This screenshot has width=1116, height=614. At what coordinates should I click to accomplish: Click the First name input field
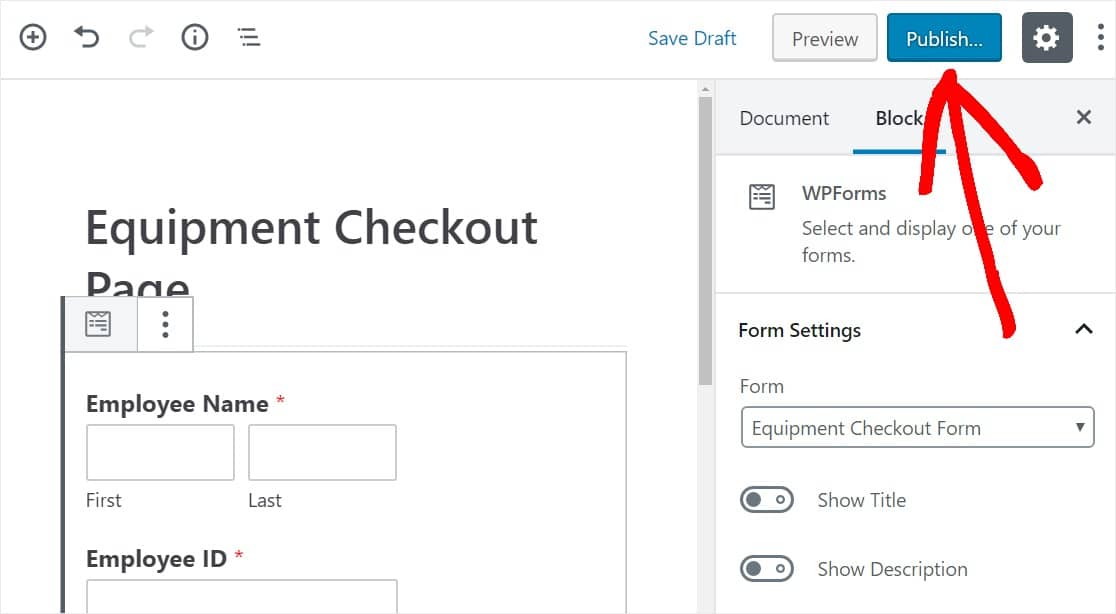pyautogui.click(x=160, y=452)
